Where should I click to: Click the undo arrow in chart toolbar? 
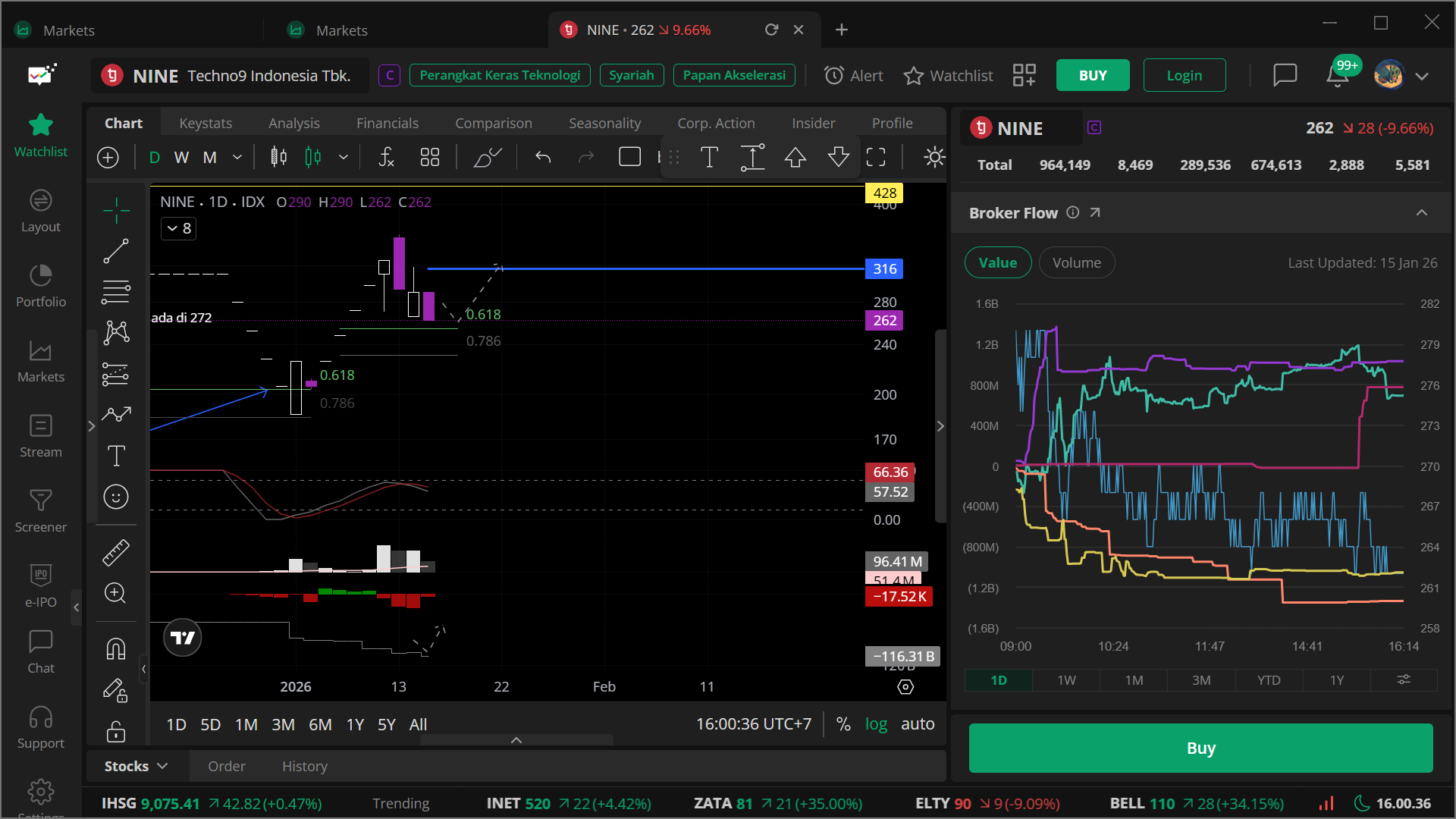(x=543, y=158)
